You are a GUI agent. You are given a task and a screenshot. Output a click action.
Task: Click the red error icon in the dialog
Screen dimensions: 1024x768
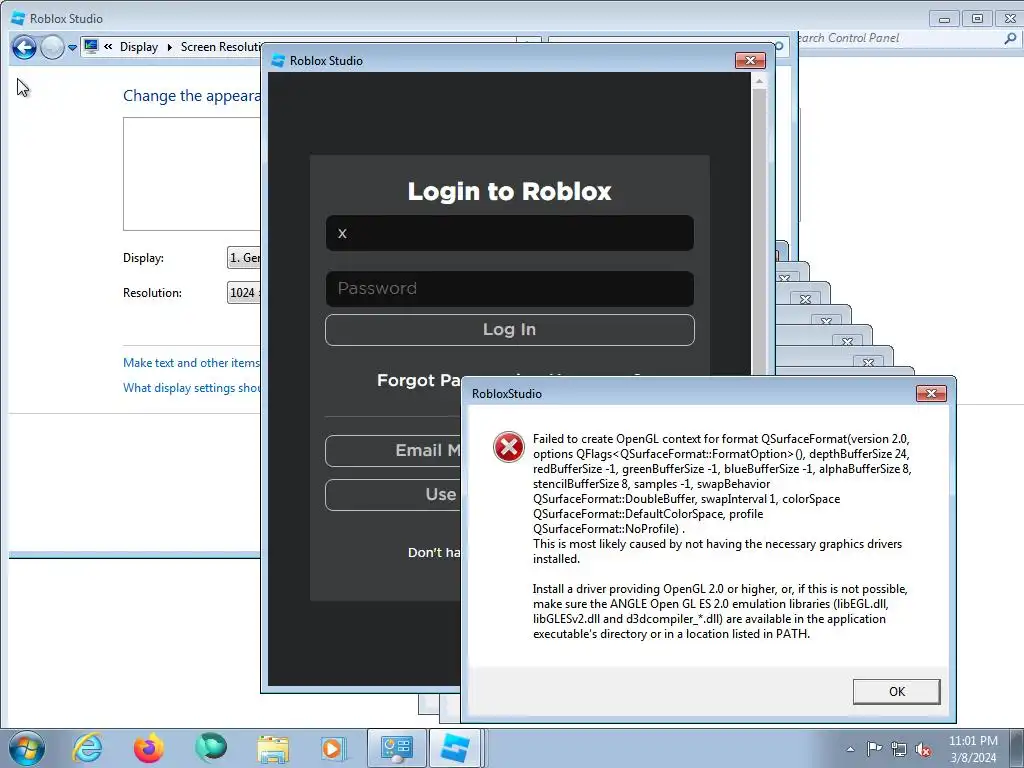[509, 447]
